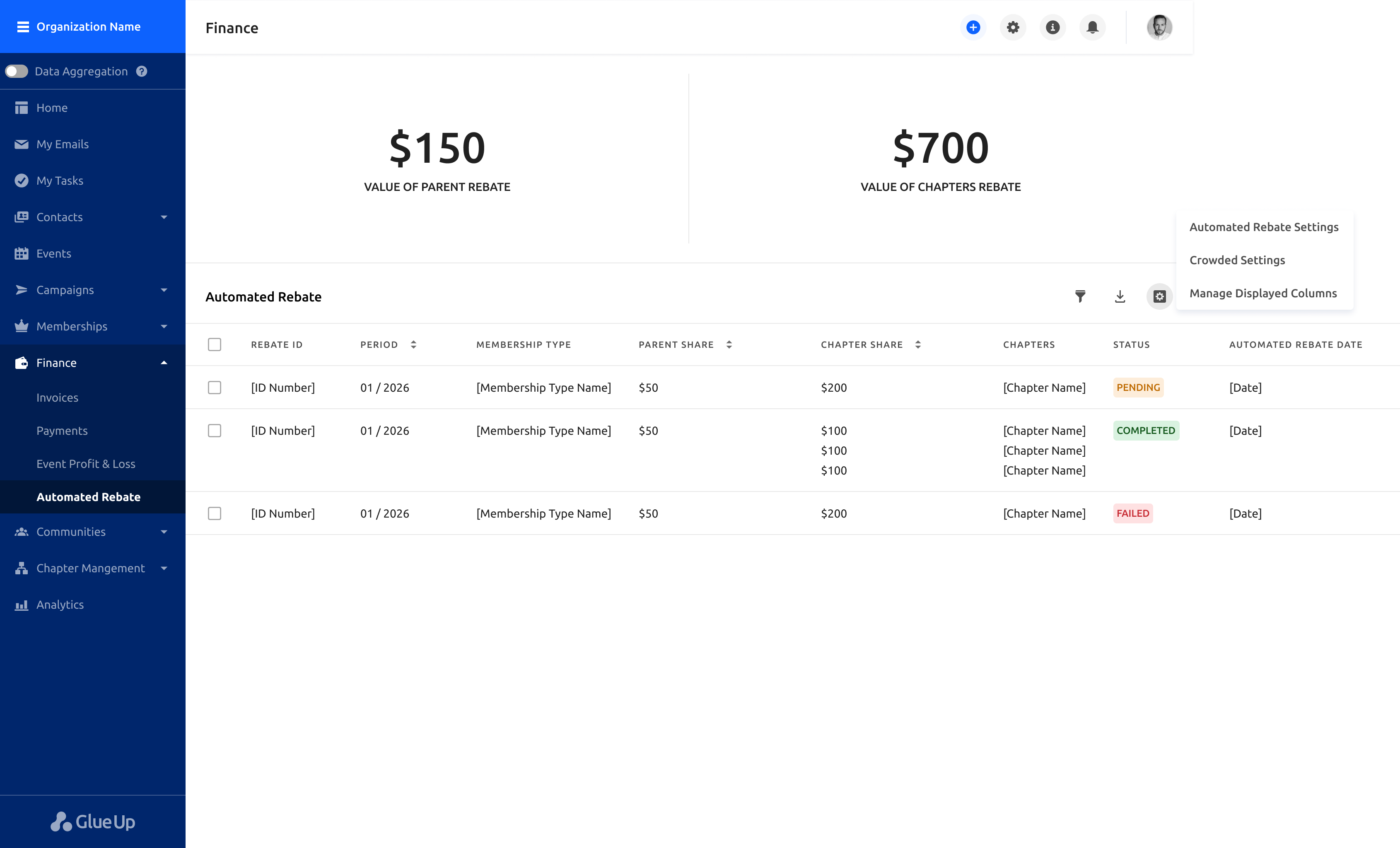Check the select-all header checkbox
The height and width of the screenshot is (848, 1400).
214,344
